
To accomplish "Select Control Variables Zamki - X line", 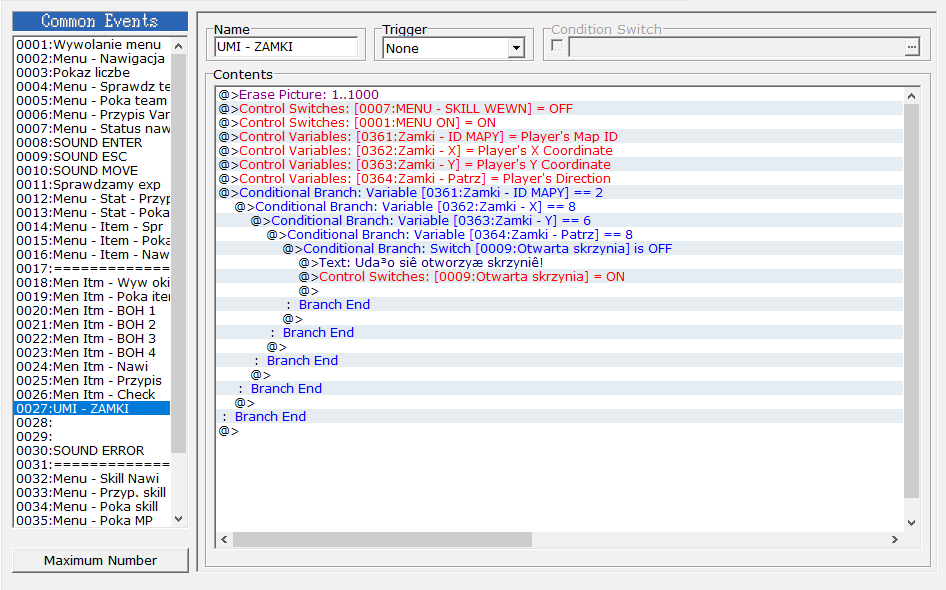I will point(559,151).
